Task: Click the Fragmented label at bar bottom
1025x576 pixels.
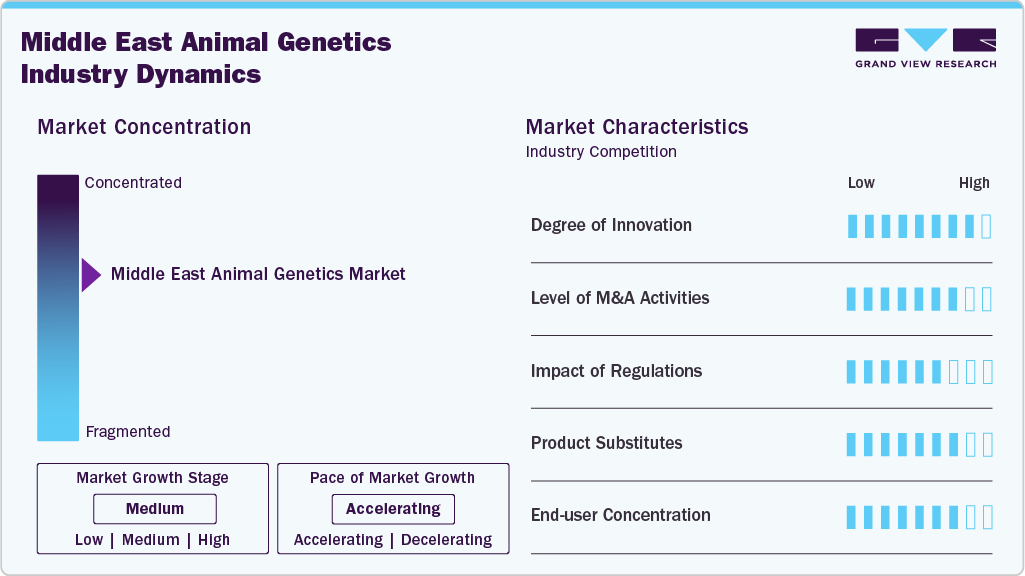Action: tap(128, 432)
